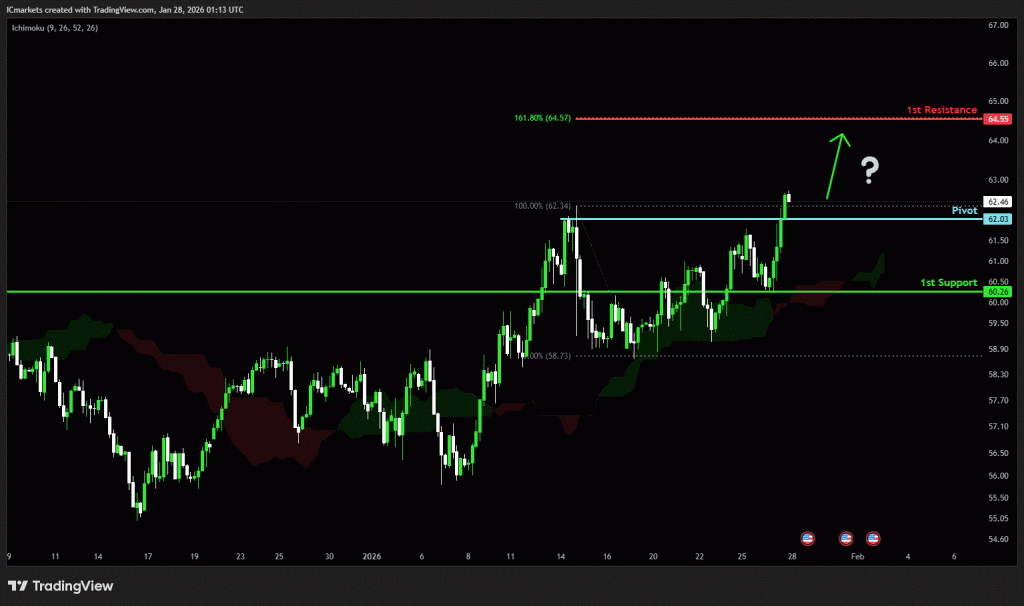
Task: Click the 67.00 value on price scale
Action: coord(996,26)
